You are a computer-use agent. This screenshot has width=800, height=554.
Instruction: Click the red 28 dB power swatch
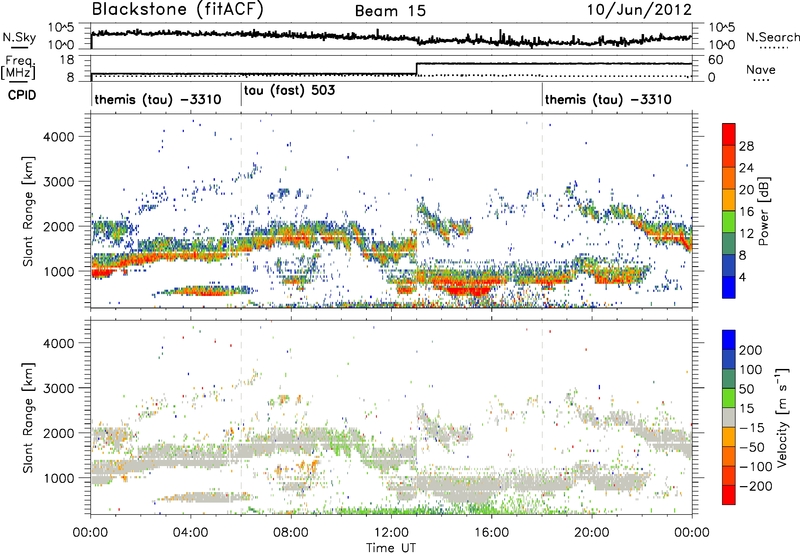click(729, 135)
